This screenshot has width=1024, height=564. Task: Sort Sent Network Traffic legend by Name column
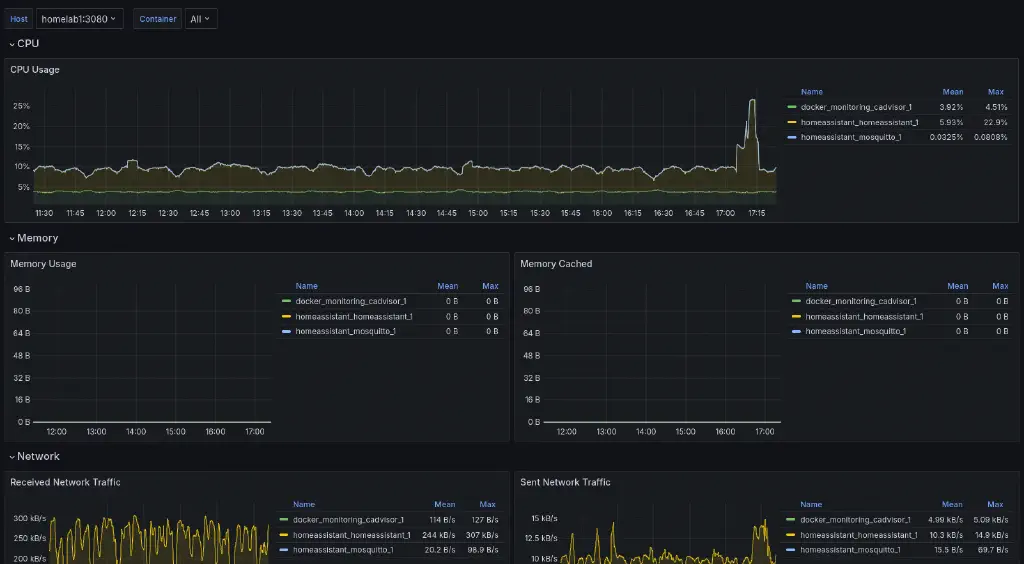[811, 505]
